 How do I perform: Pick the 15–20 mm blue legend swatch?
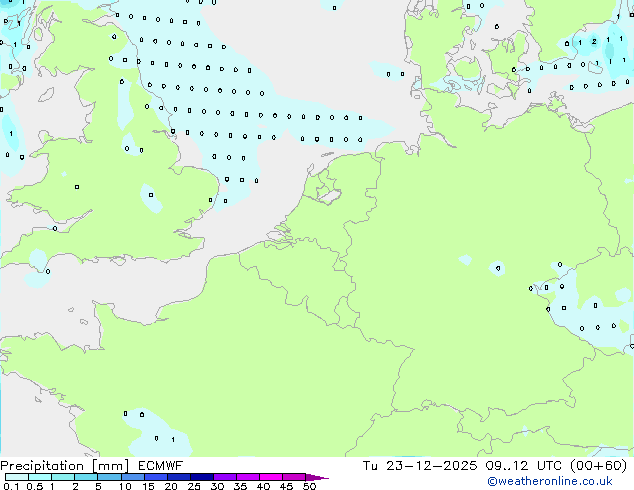pyautogui.click(x=155, y=477)
